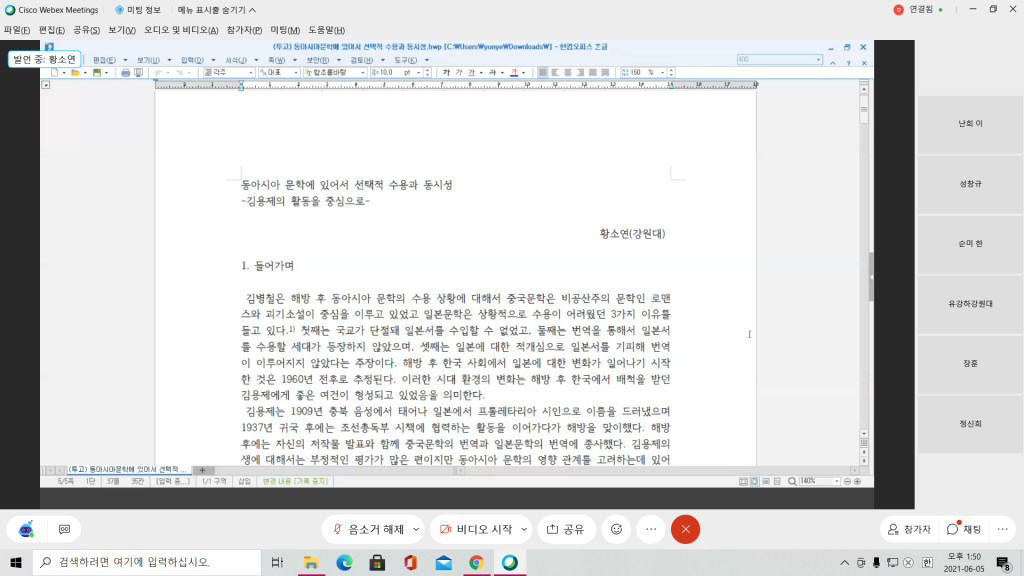Open the 검토(H) menu in Hangul
1024x576 pixels.
point(362,60)
